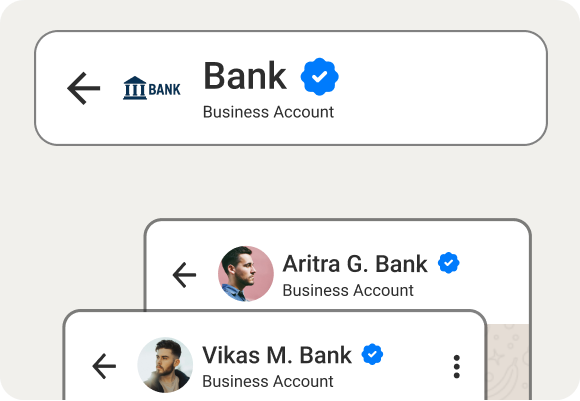This screenshot has width=580, height=401.
Task: Tap the Bank building logo
Action: pyautogui.click(x=152, y=88)
